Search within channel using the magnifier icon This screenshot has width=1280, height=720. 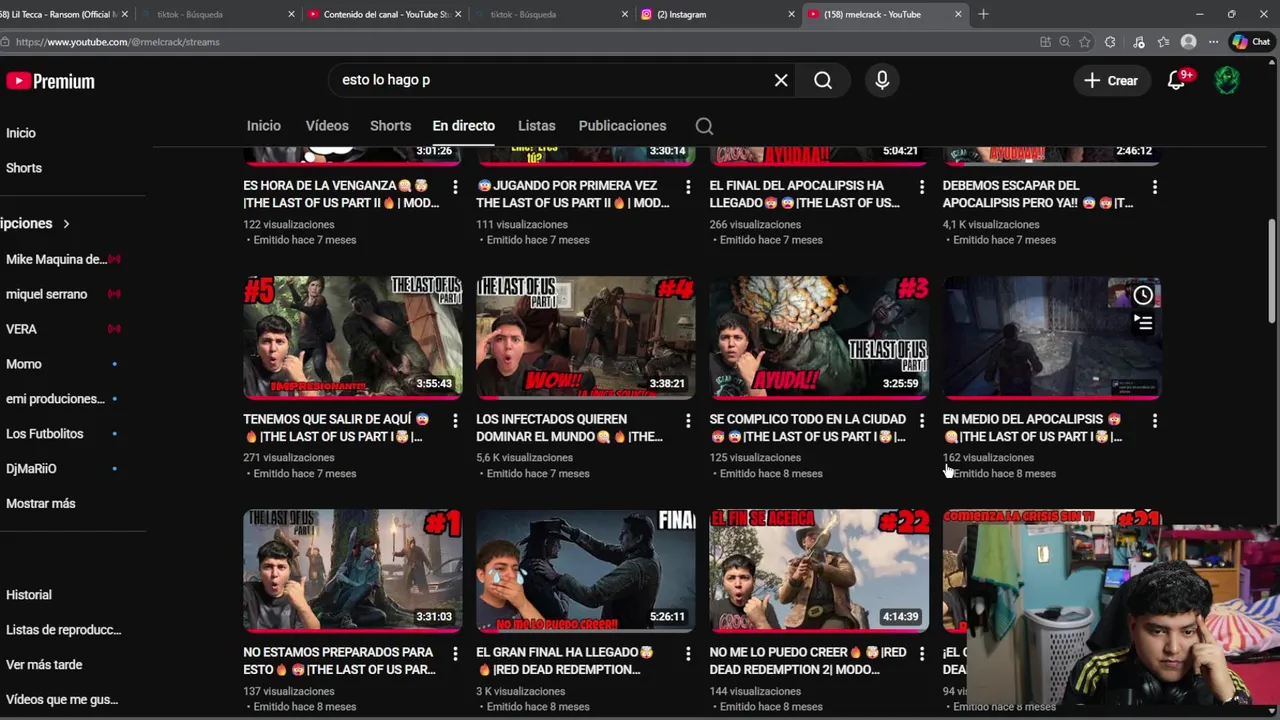click(x=704, y=126)
